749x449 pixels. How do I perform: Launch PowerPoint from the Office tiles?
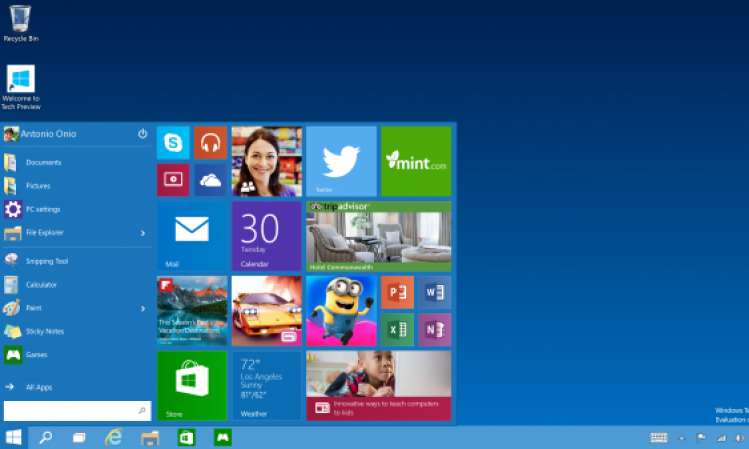398,292
